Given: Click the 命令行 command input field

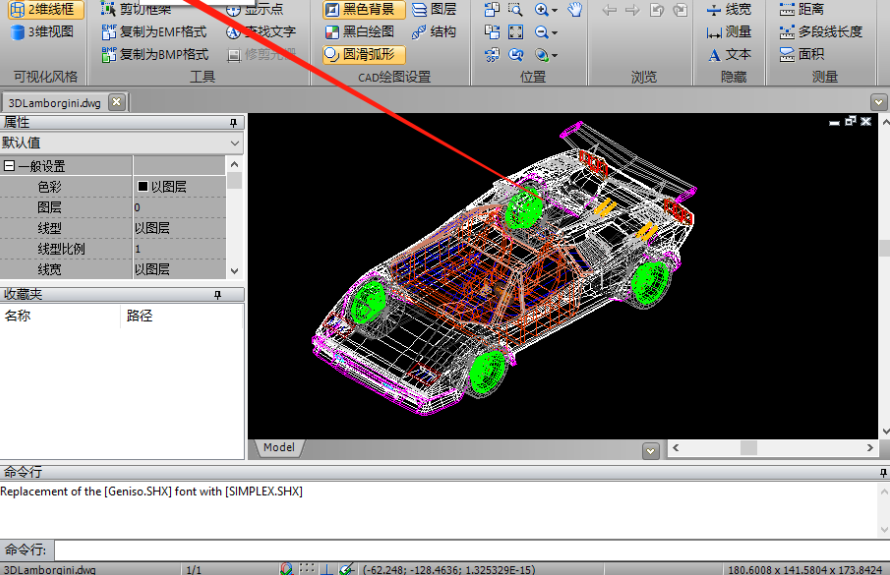Looking at the screenshot, I should [x=470, y=550].
